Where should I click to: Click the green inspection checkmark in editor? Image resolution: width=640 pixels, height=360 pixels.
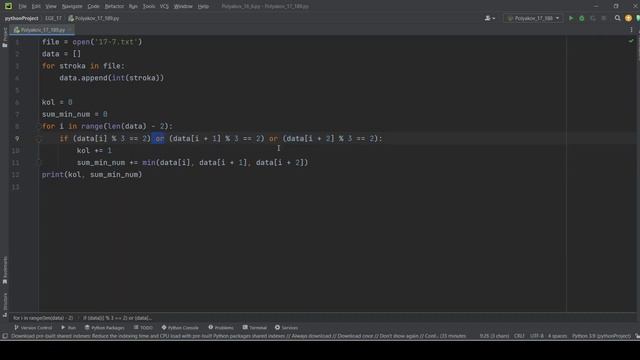coord(631,41)
